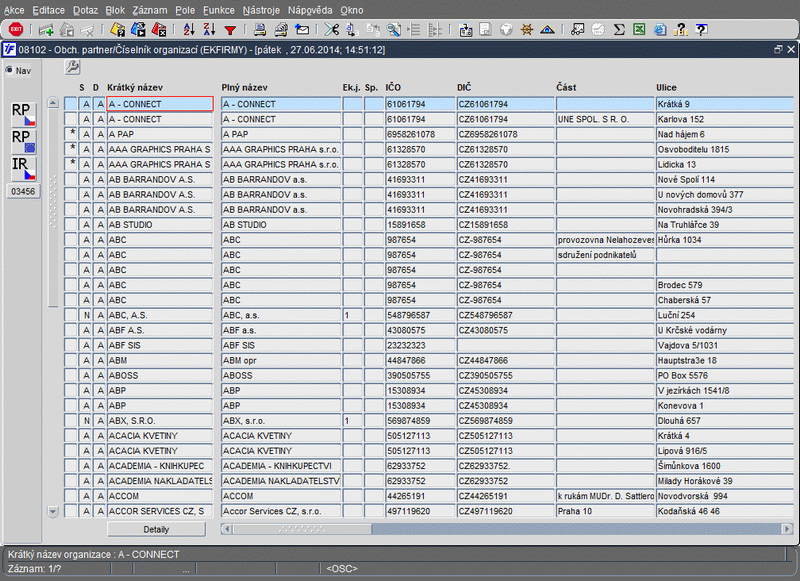Click the RP Czech flag sidebar button
The image size is (800, 581).
pos(23,114)
